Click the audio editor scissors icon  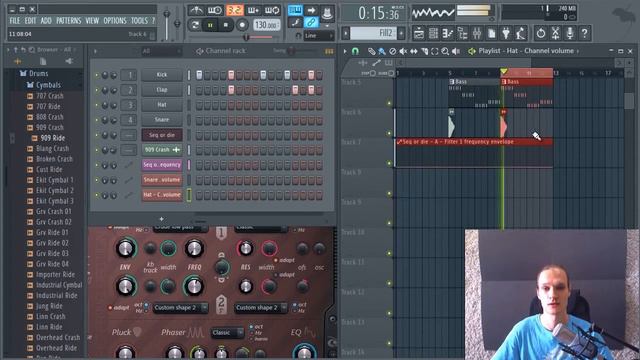[x=555, y=33]
